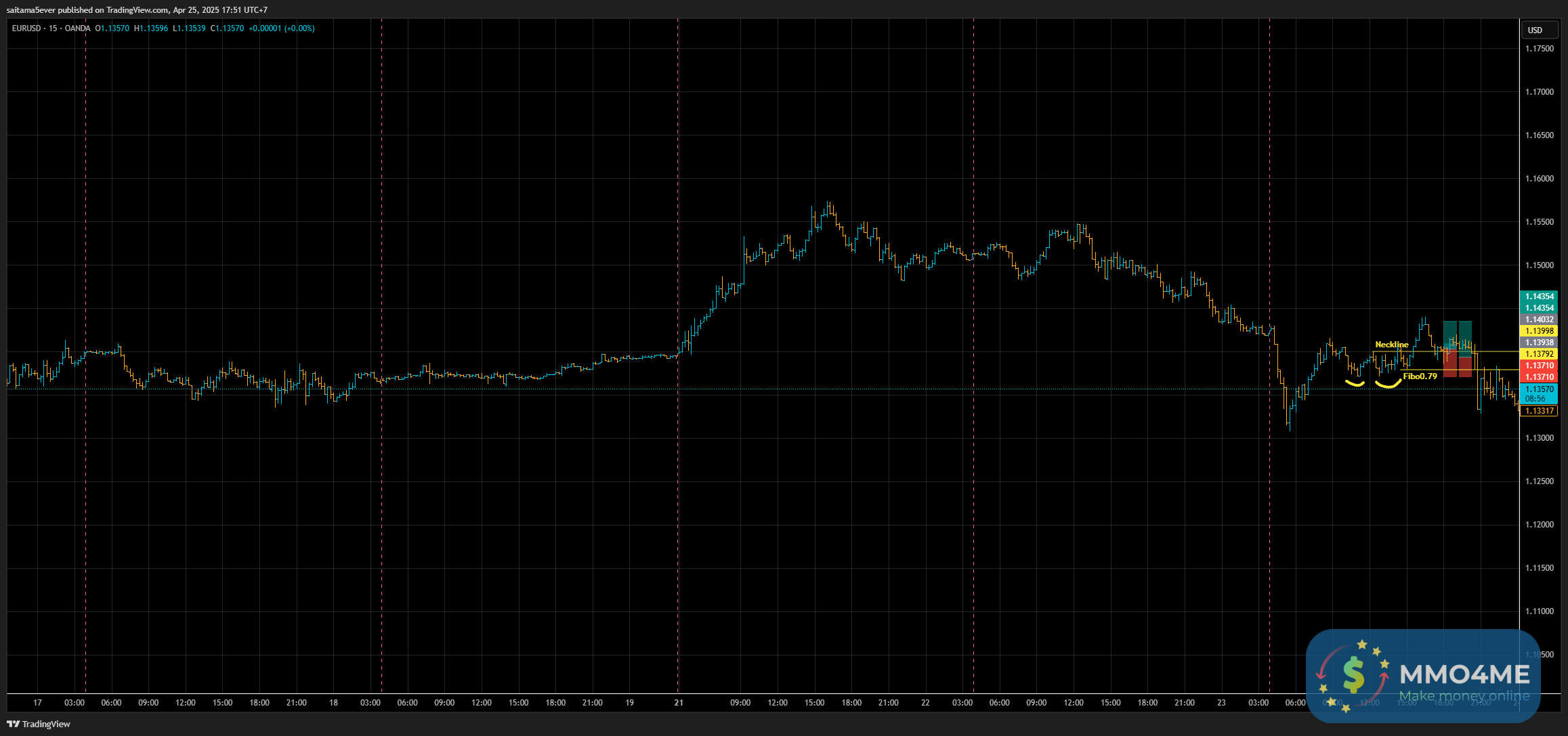Click the orange outlined 1.13317 price label
This screenshot has width=1568, height=736.
pyautogui.click(x=1539, y=411)
